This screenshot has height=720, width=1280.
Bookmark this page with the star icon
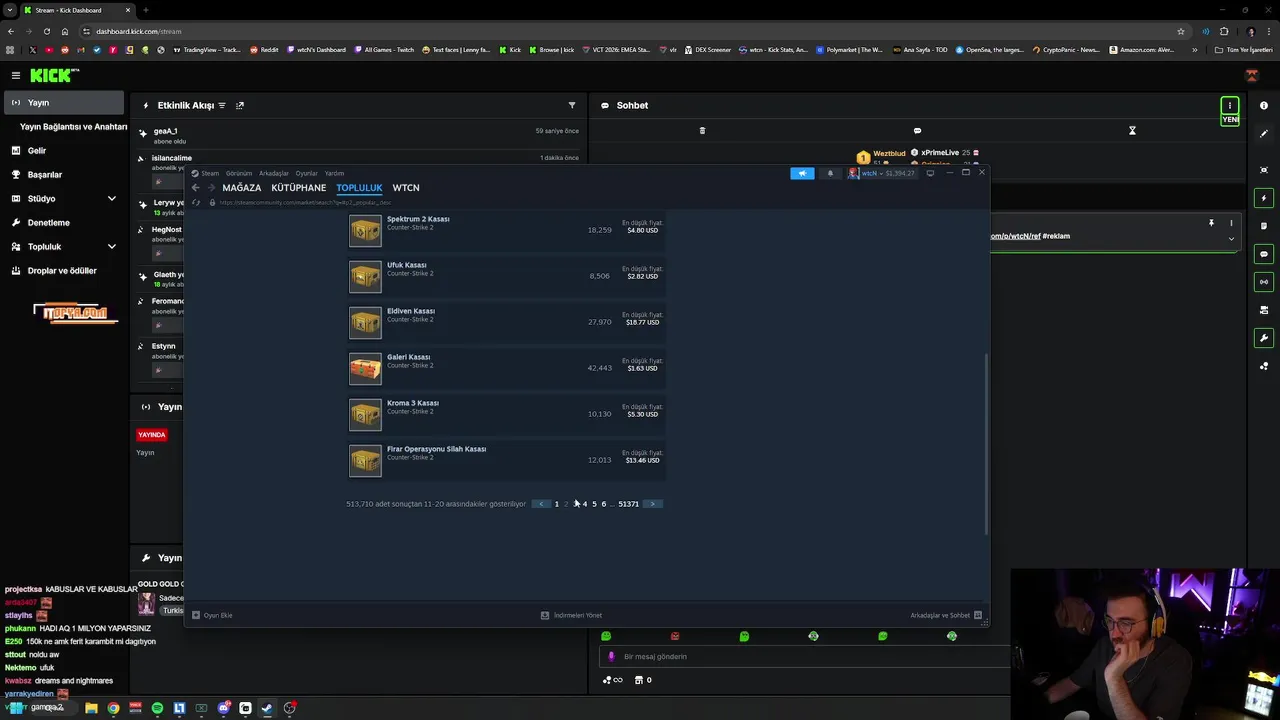click(1181, 31)
